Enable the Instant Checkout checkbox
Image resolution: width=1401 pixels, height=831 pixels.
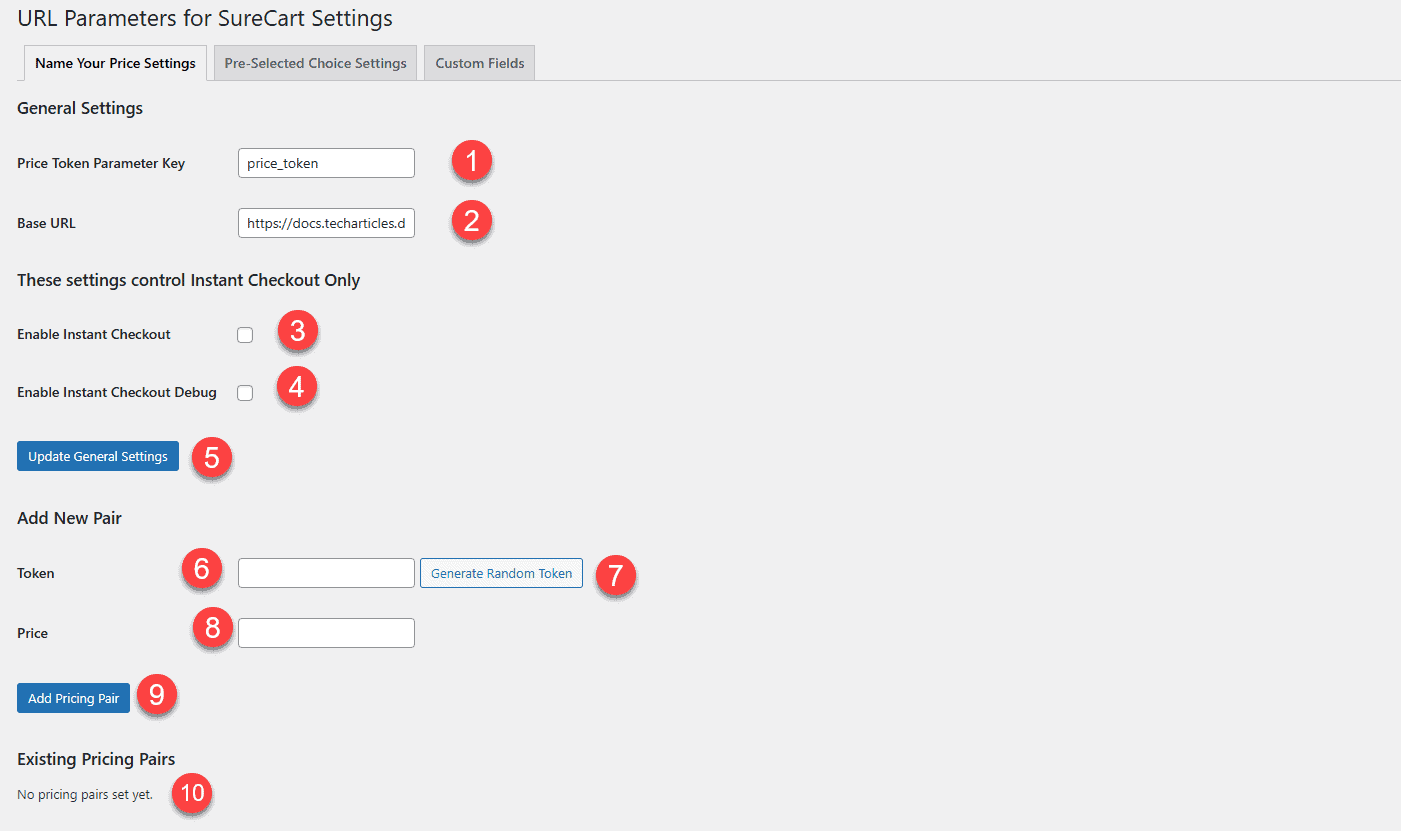245,335
